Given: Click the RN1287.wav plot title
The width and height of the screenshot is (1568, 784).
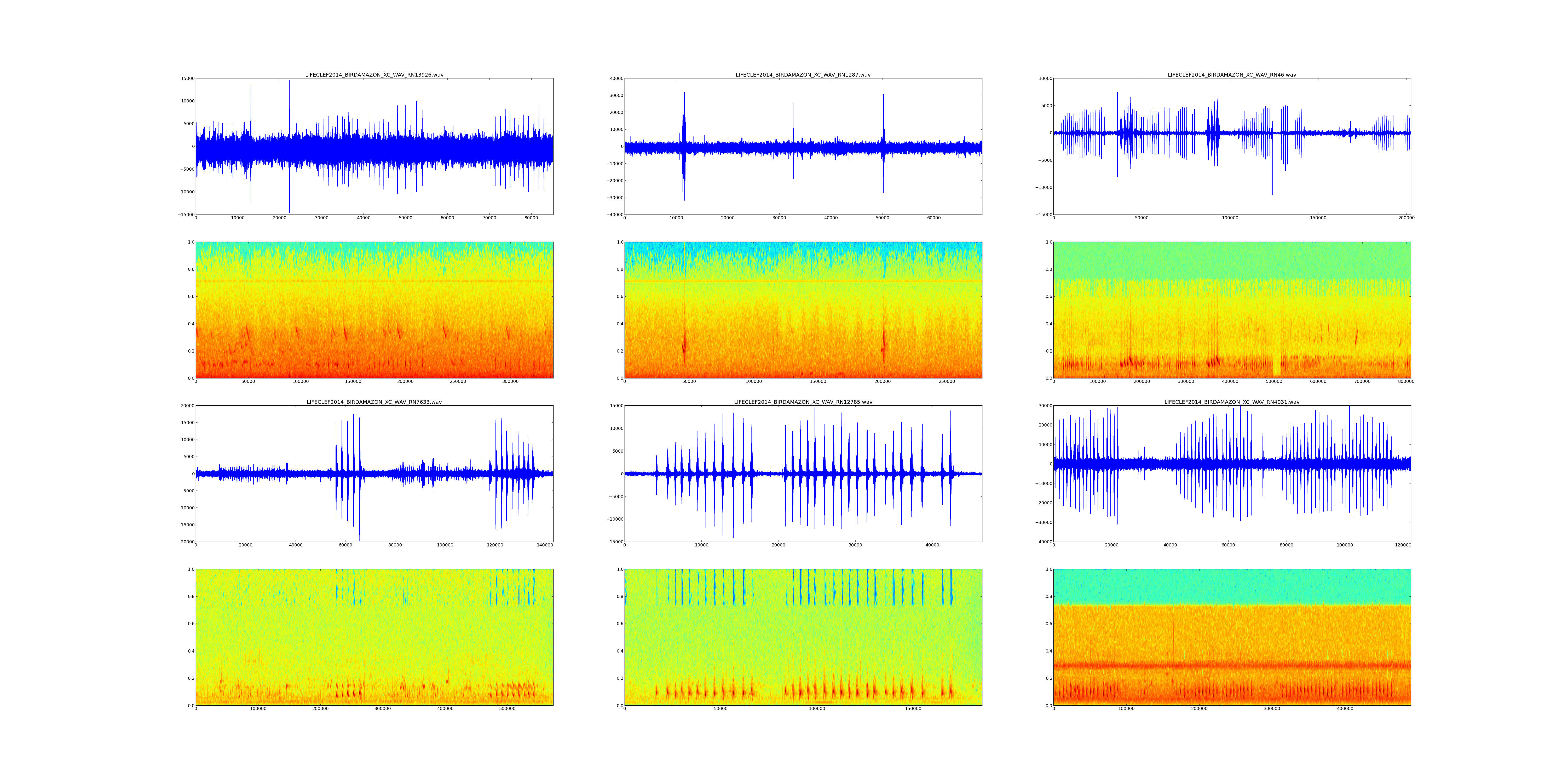Looking at the screenshot, I should 803,75.
